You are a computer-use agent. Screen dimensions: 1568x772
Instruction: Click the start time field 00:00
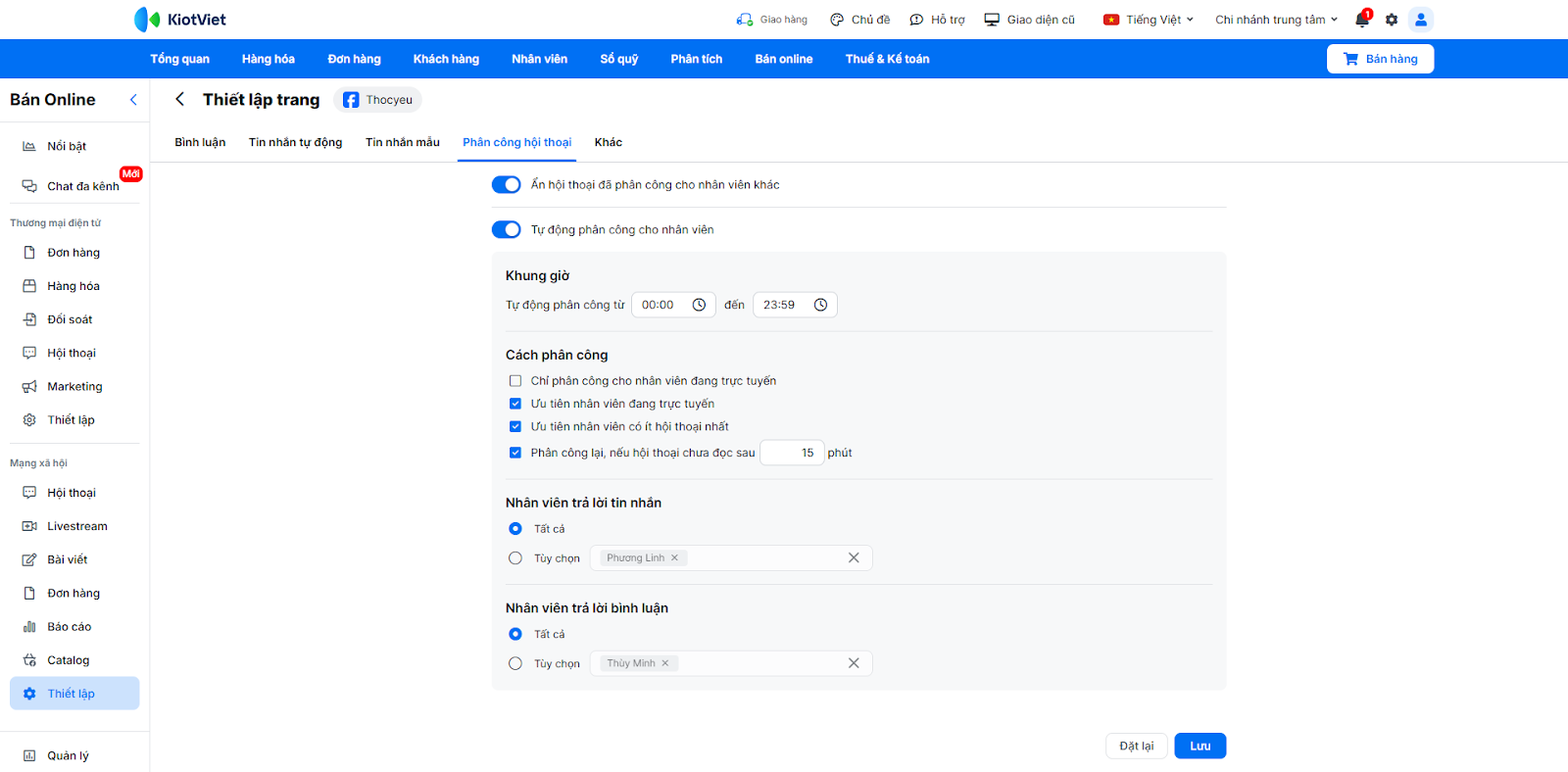tap(674, 305)
